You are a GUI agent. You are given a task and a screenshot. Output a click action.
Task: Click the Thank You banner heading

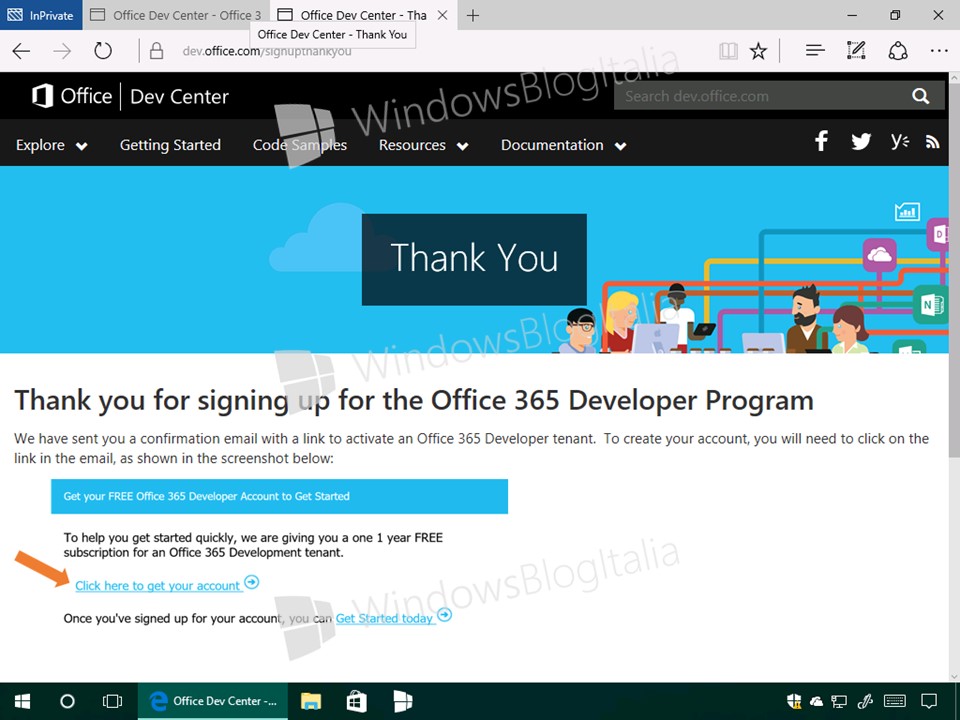pos(474,258)
